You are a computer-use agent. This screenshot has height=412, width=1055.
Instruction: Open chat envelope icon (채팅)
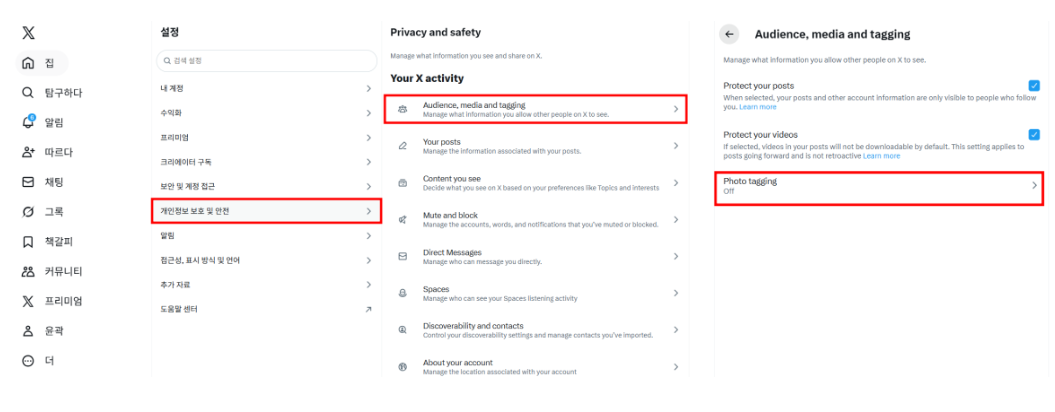28,182
